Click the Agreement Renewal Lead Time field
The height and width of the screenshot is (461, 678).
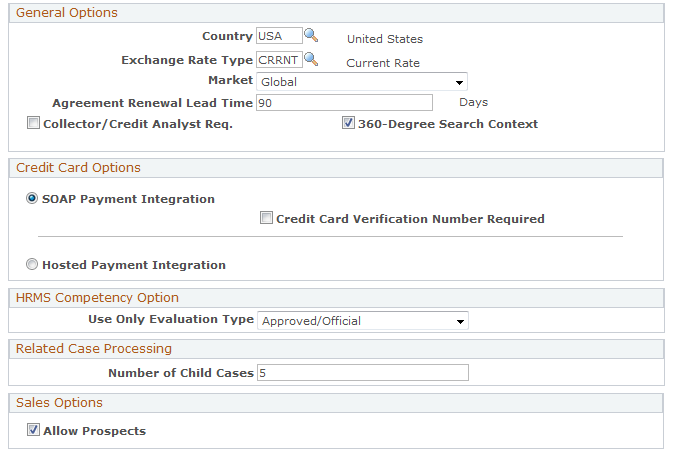(344, 103)
